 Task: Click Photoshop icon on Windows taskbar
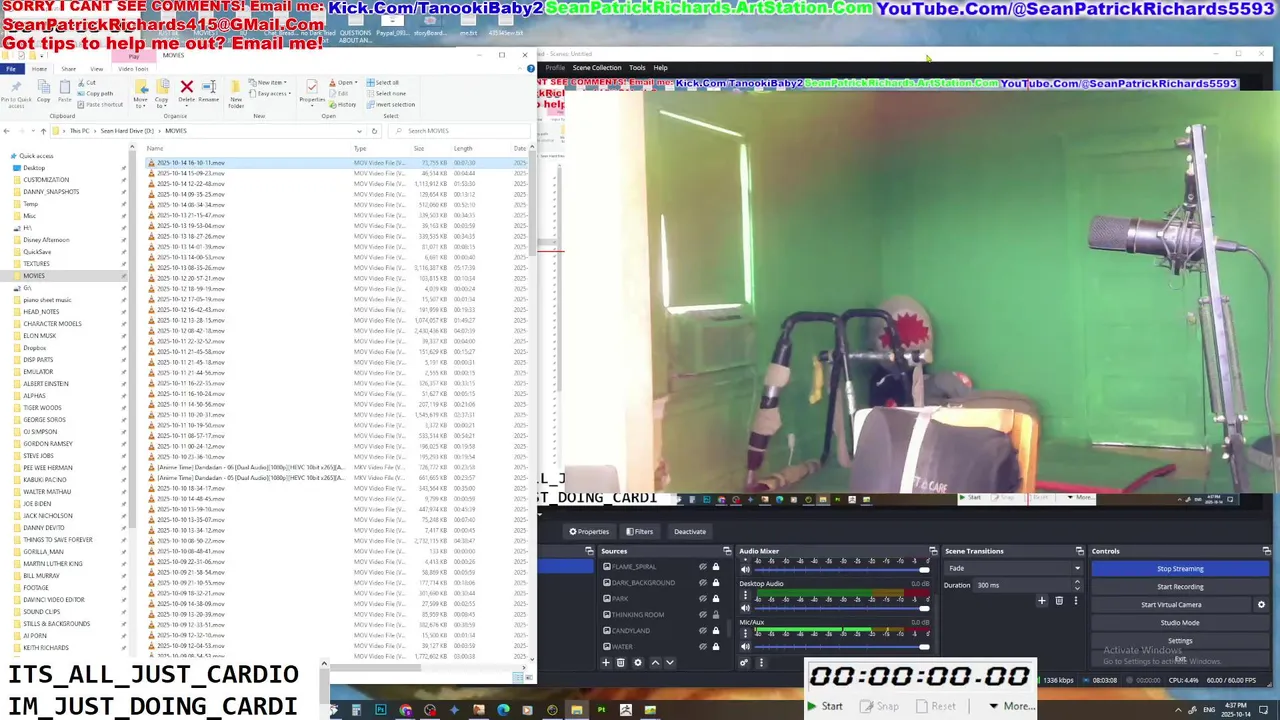381,710
